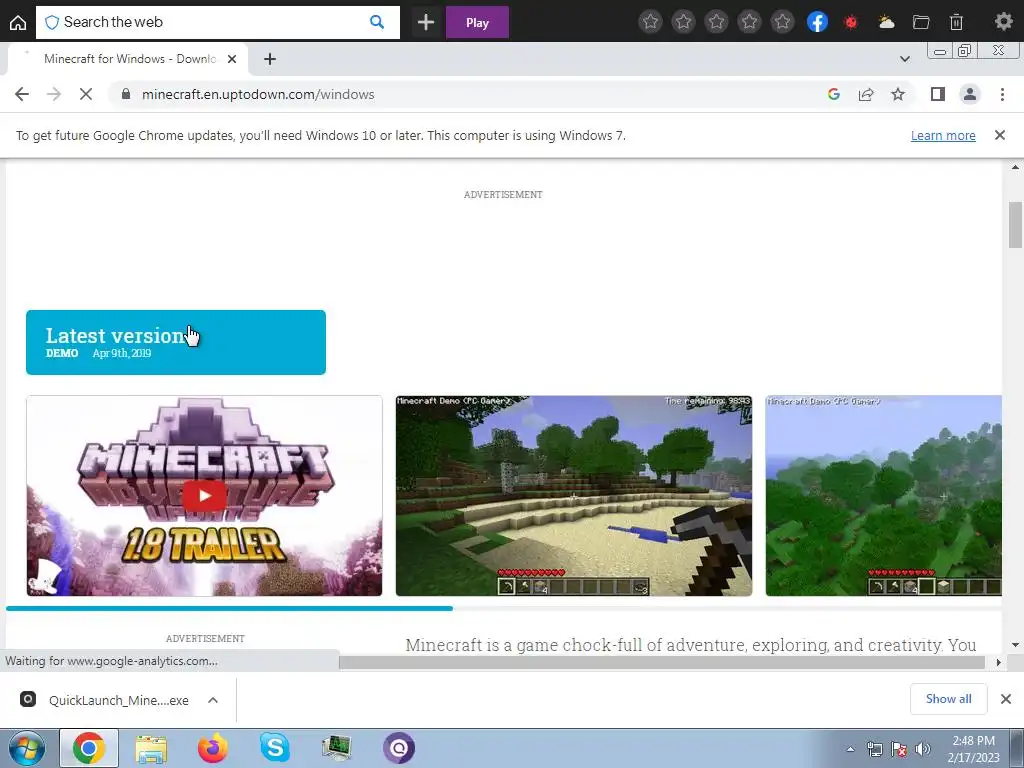The image size is (1024, 768).
Task: Click the horizontal scrollbar at page bottom
Action: click(x=662, y=662)
